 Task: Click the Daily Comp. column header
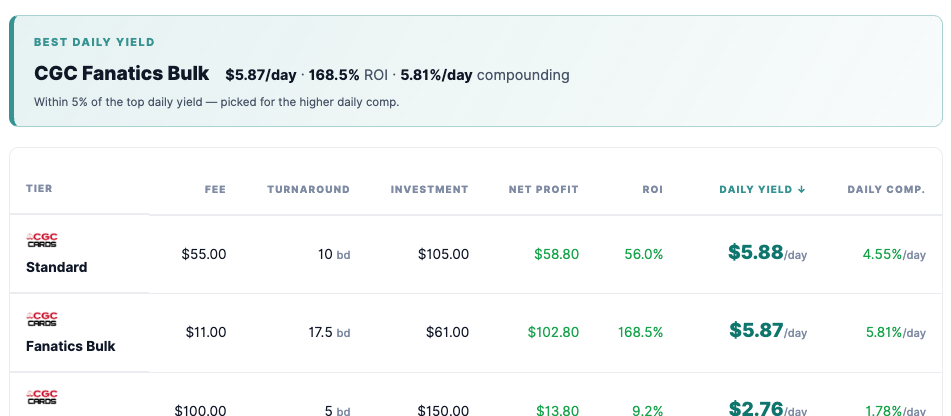click(886, 189)
